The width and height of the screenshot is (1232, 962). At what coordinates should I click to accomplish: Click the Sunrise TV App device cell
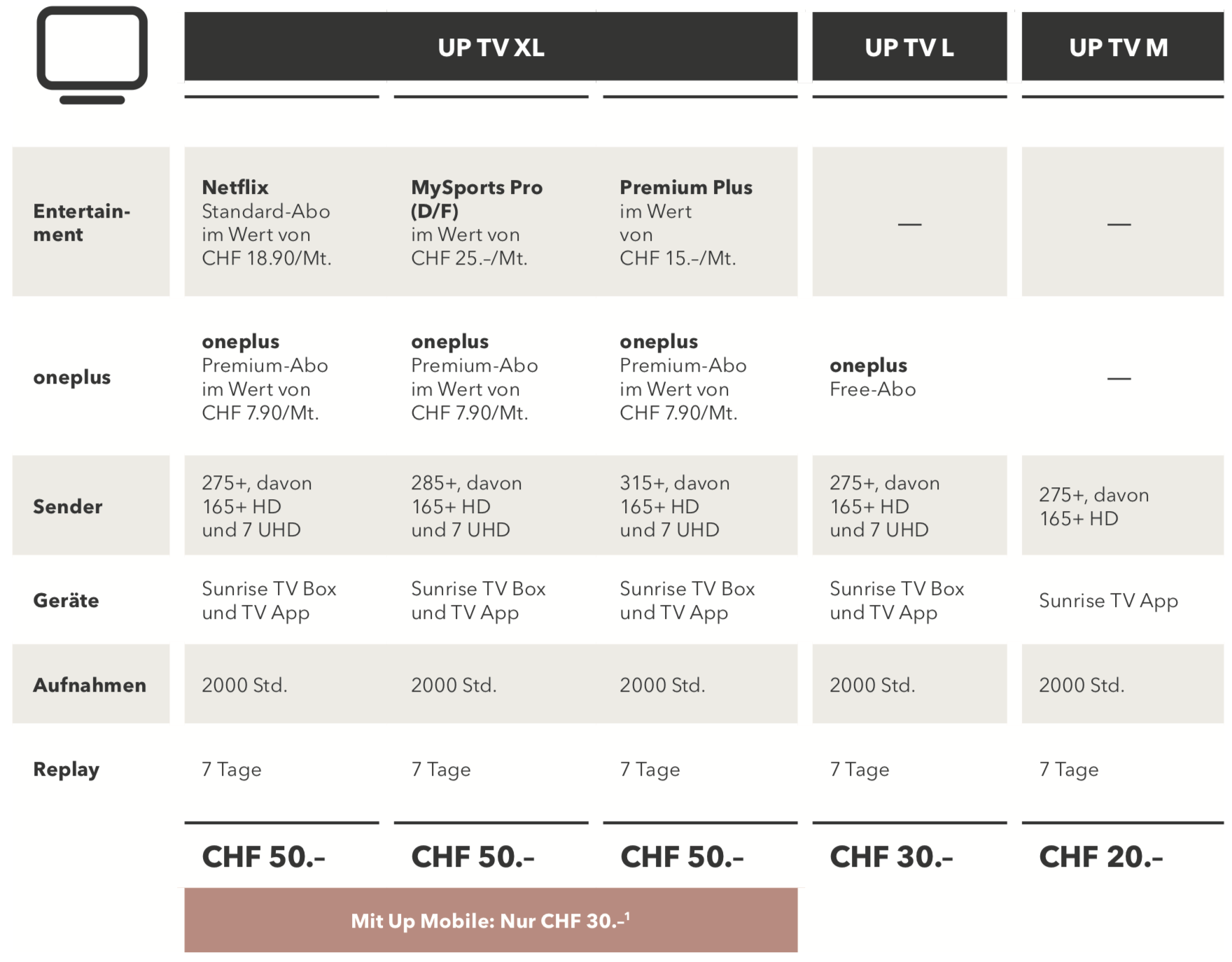[1108, 601]
